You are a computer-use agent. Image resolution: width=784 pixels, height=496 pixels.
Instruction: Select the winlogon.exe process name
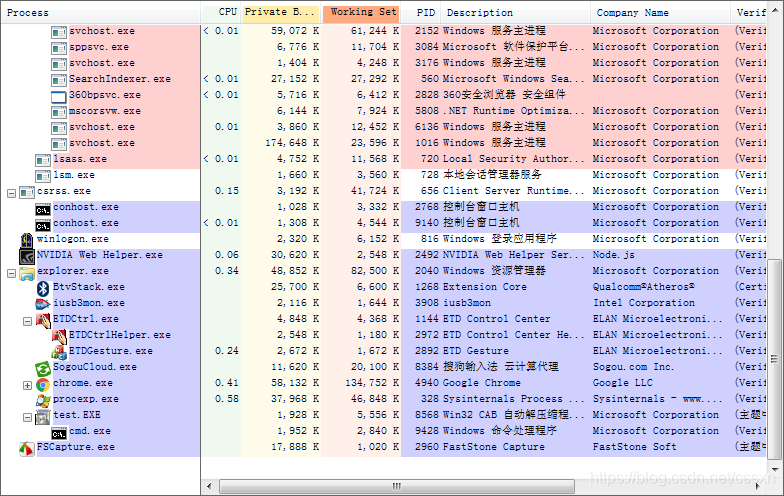[72, 239]
